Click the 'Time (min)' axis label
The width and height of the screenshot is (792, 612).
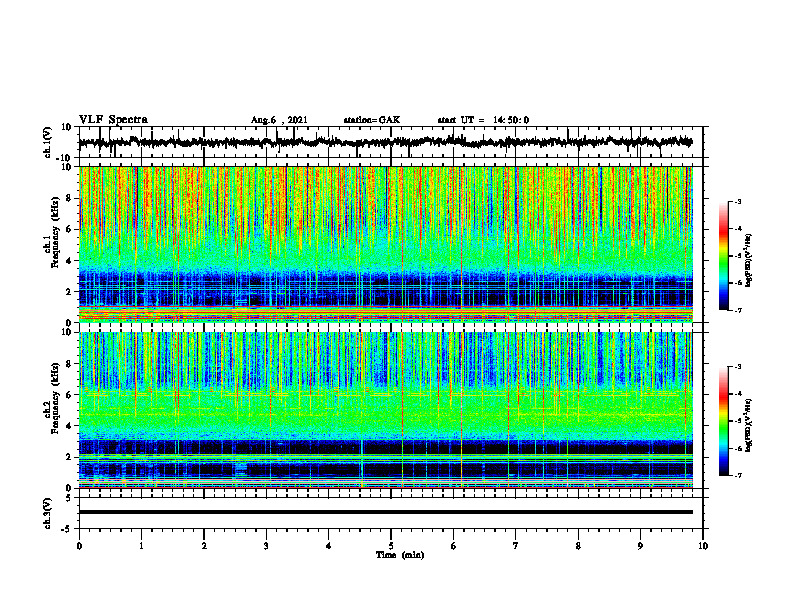coord(400,555)
